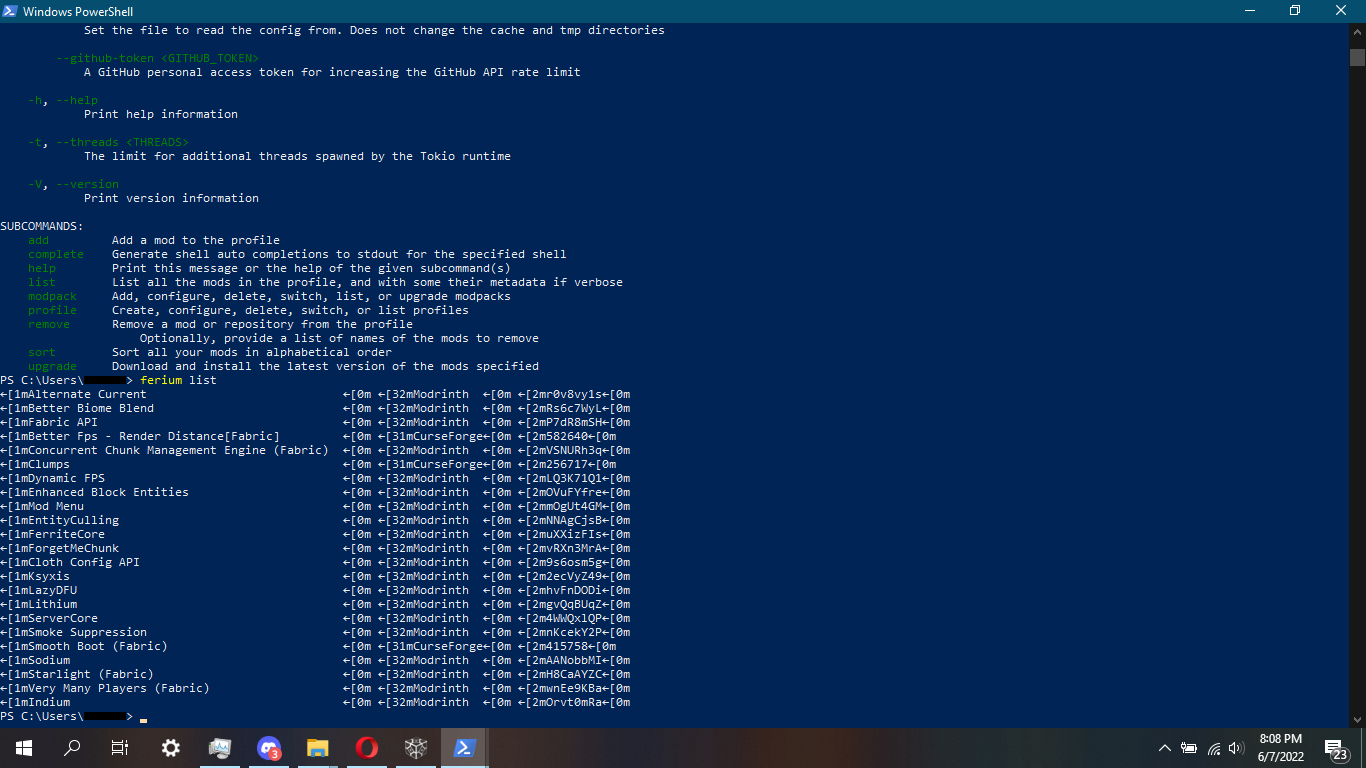This screenshot has height=768, width=1366.
Task: Open the Start menu
Action: pyautogui.click(x=22, y=747)
